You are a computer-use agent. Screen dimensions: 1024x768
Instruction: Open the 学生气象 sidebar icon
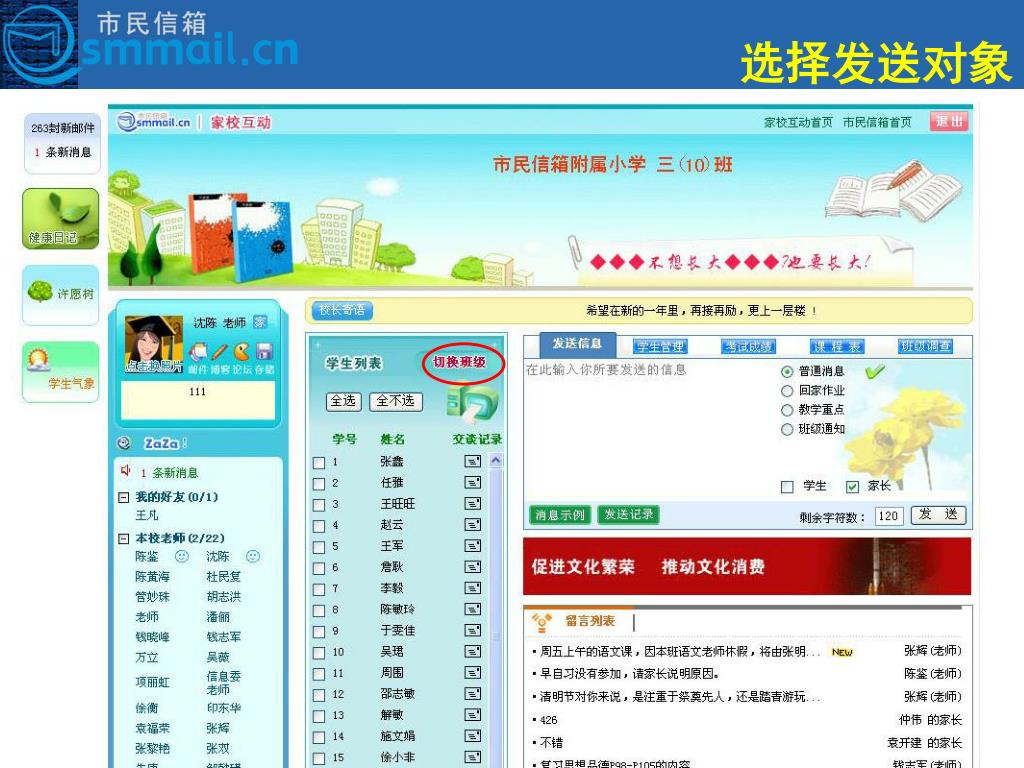point(61,372)
